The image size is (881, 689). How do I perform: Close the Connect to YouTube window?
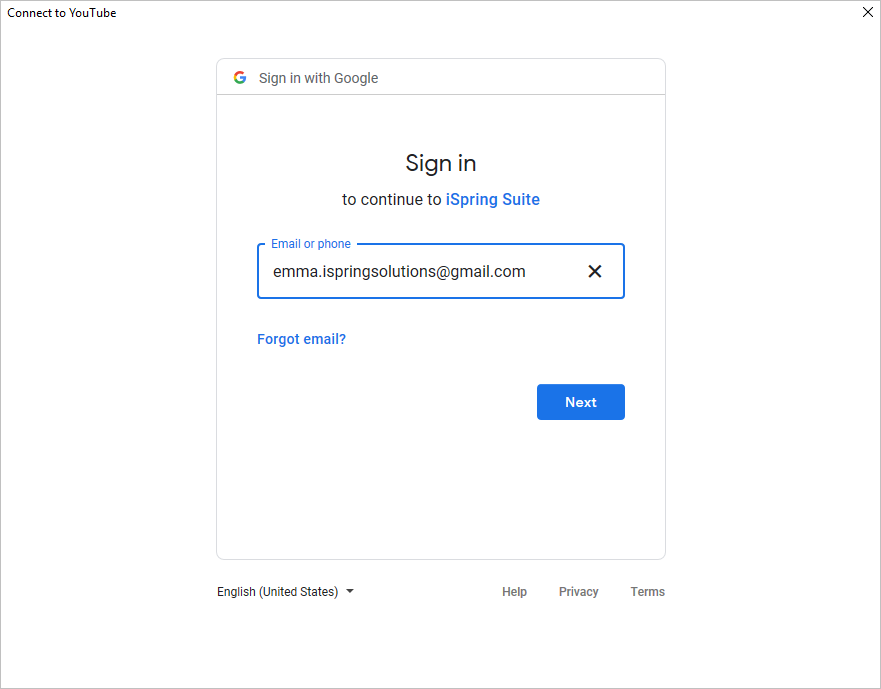pyautogui.click(x=868, y=12)
